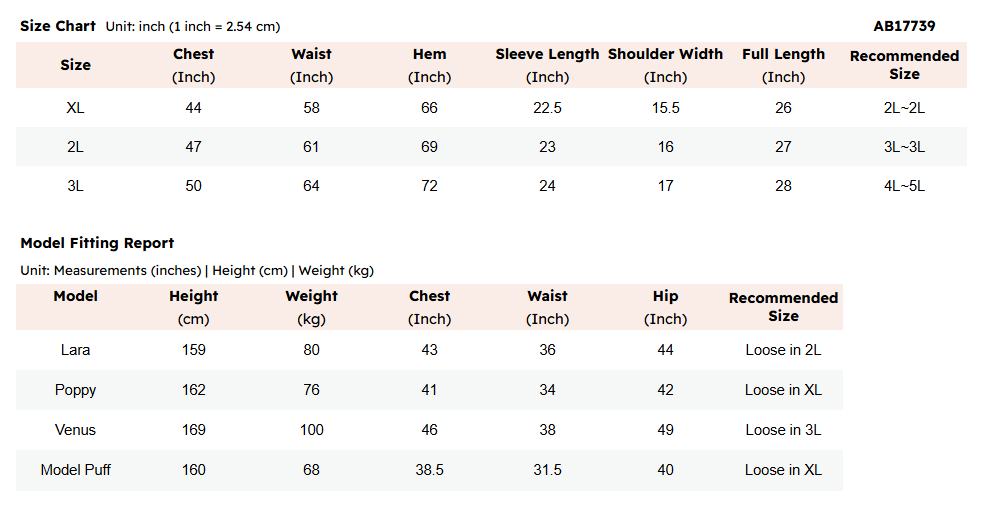Select the 2L size row label
983x516 pixels.
[x=75, y=147]
